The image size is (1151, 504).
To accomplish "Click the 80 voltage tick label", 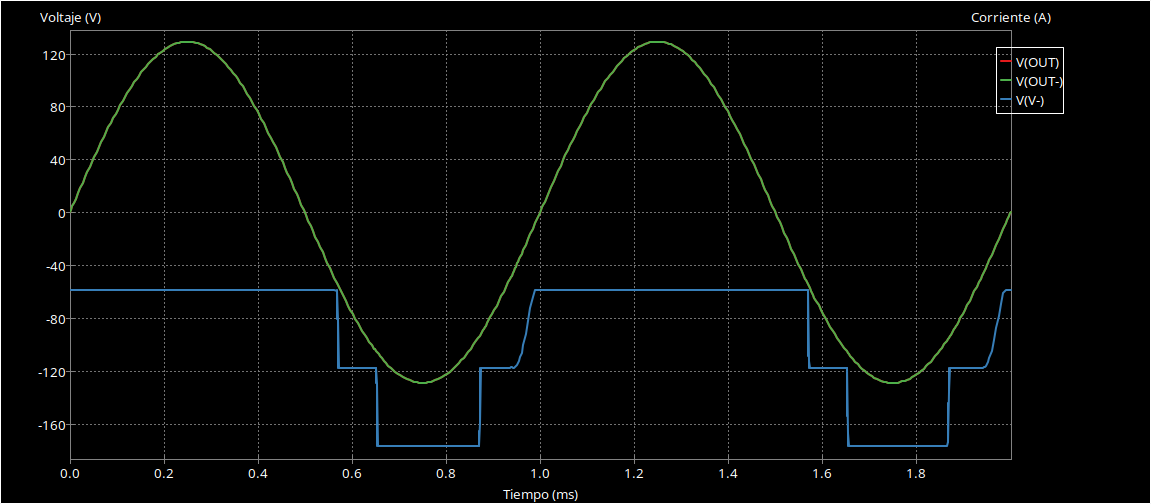I will pos(59,107).
